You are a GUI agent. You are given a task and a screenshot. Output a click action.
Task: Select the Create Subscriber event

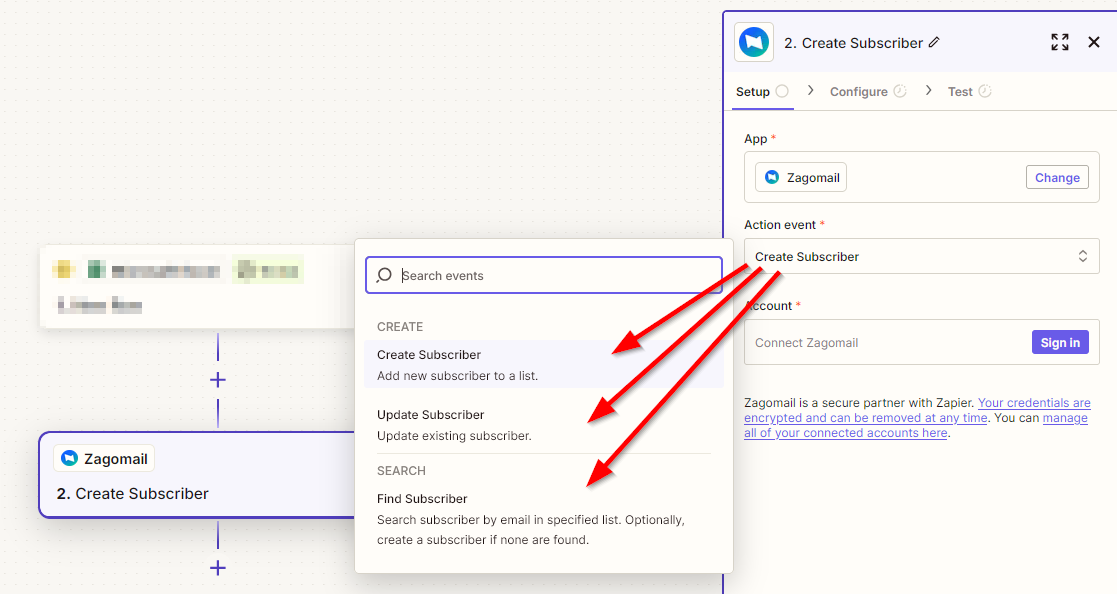point(544,365)
